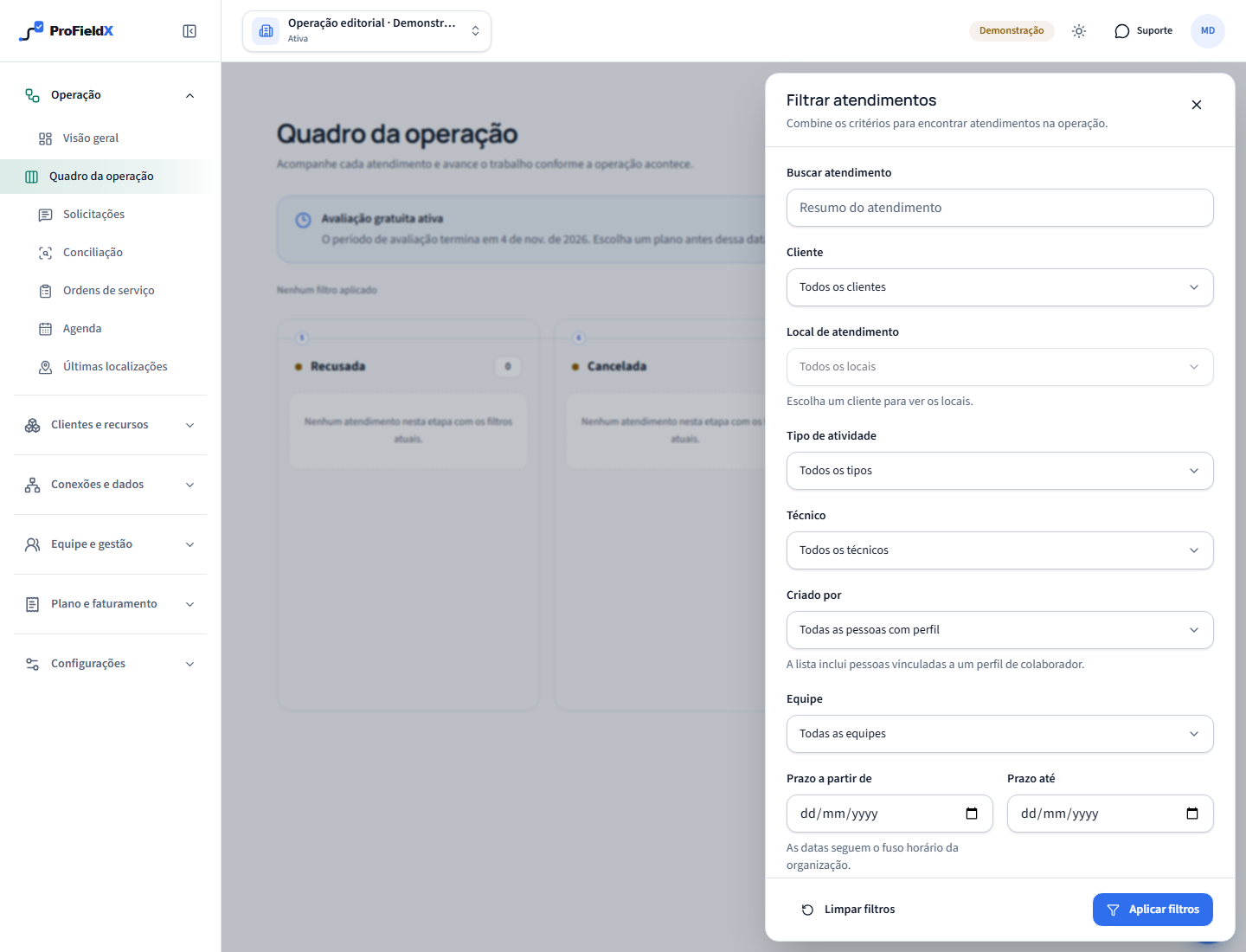Click the Prazo a partir de date field
1246x952 pixels.
click(890, 814)
